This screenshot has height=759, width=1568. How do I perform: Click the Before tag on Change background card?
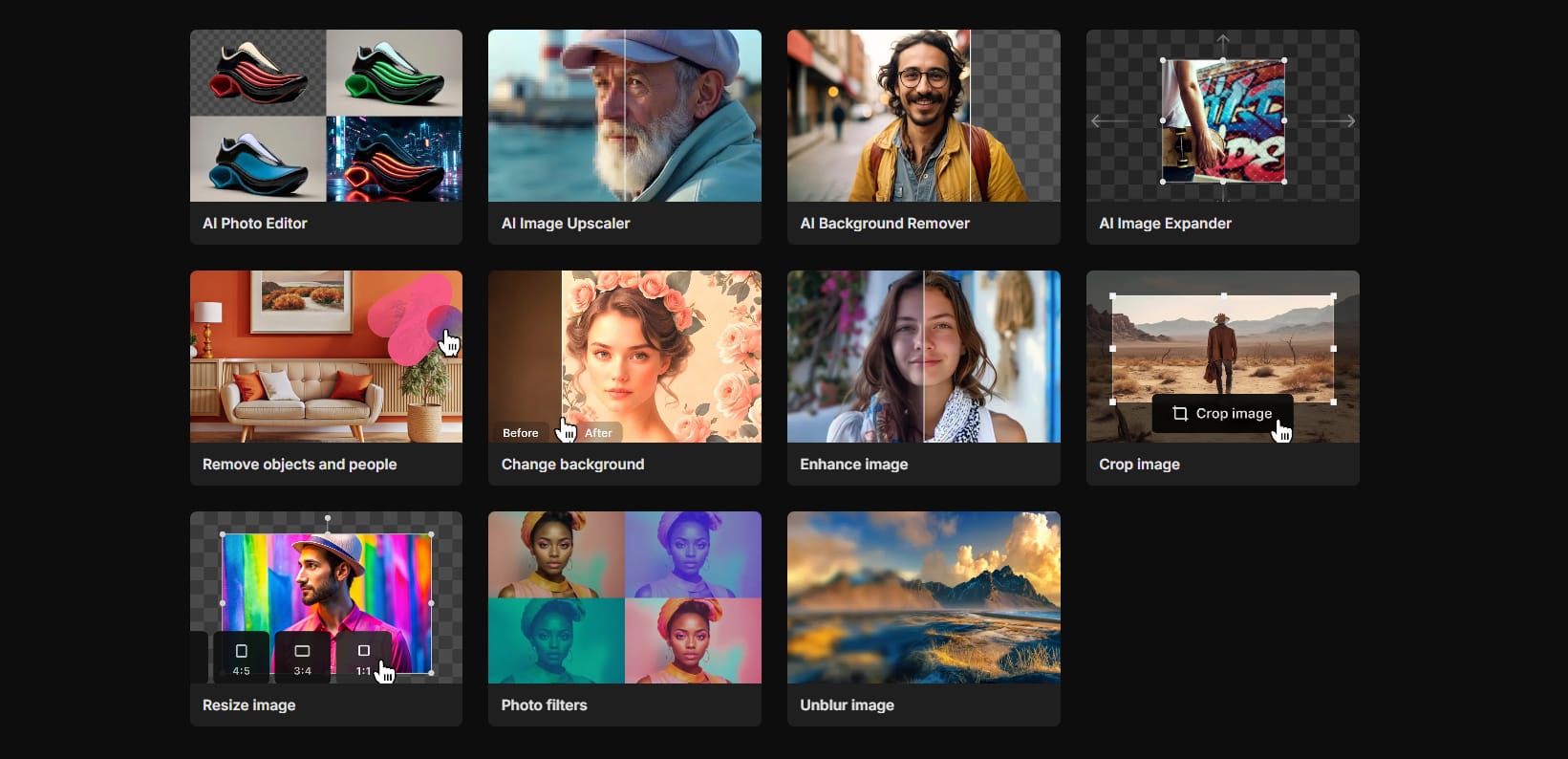click(521, 433)
